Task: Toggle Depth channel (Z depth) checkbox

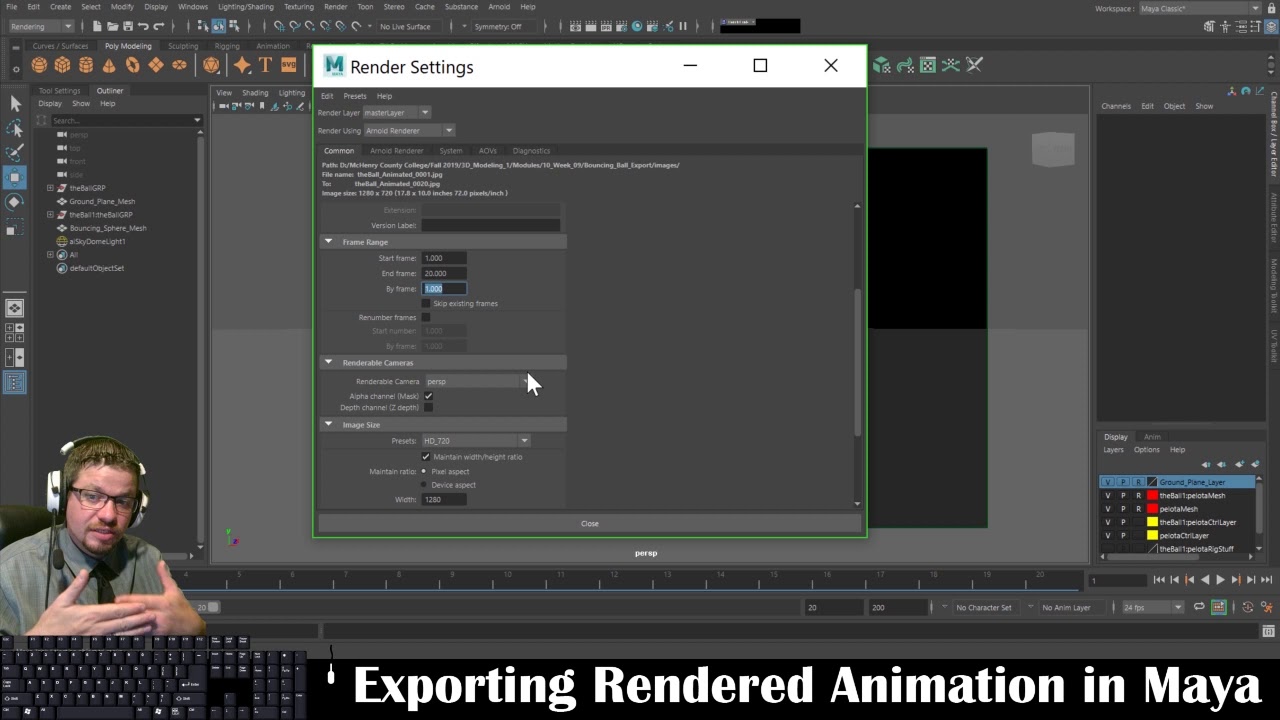Action: coord(428,407)
